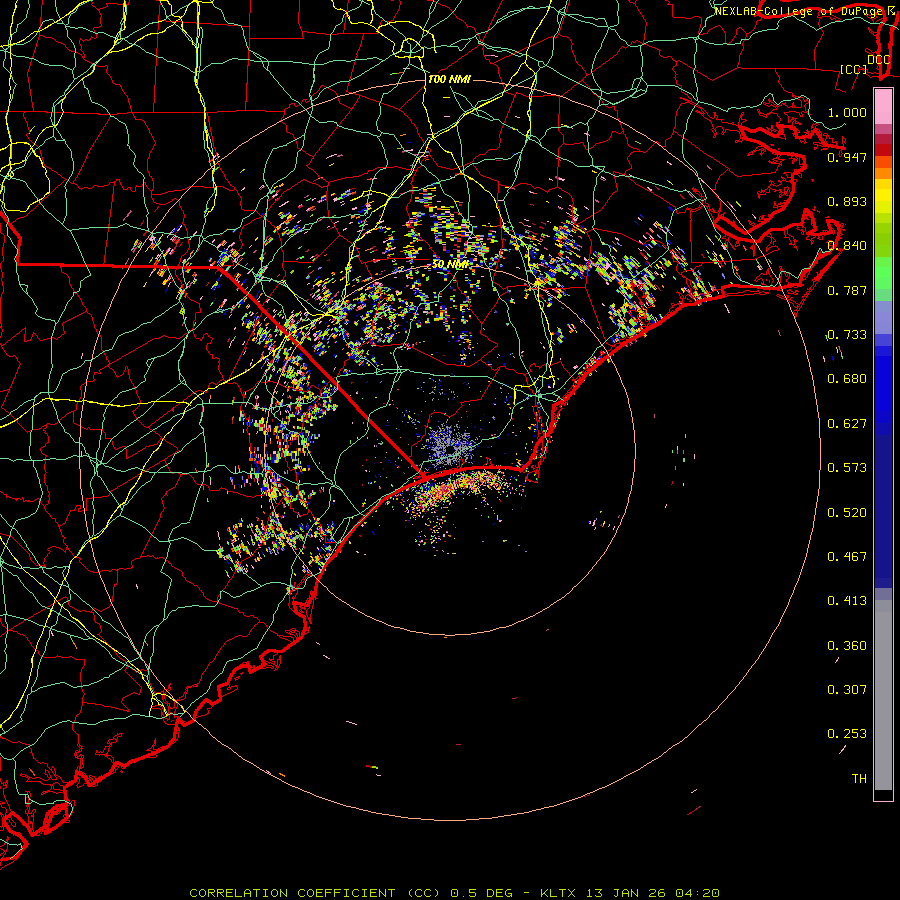This screenshot has width=900, height=900.
Task: Select the 0.680 scale value
Action: coord(847,379)
